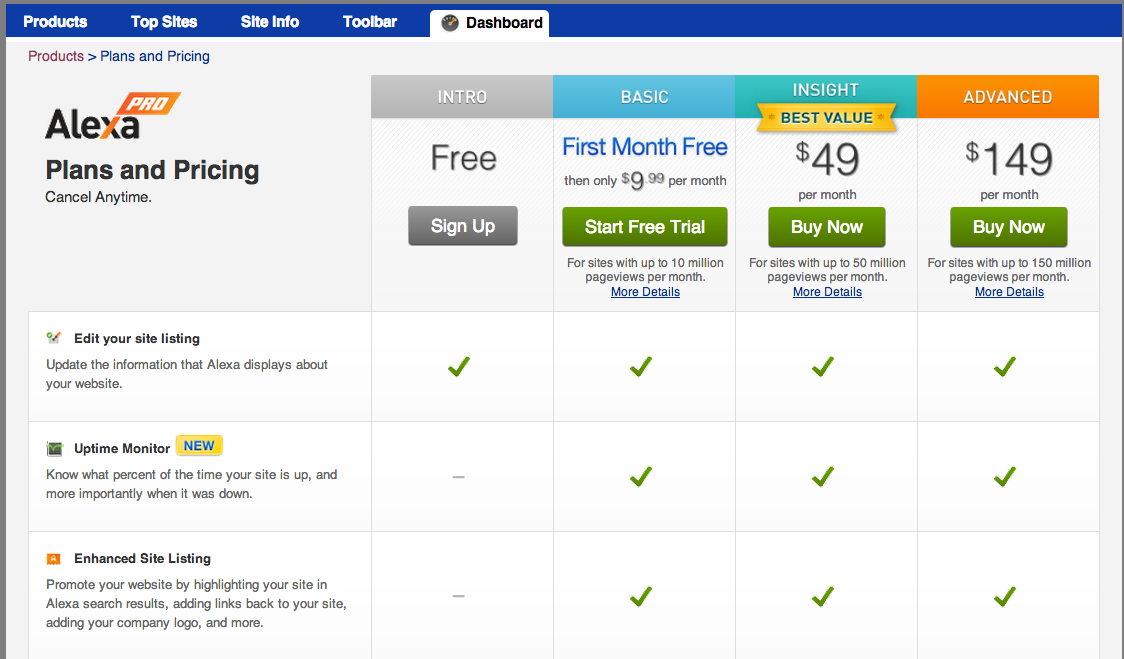Start Free Trial of the Basic plan
Screen dimensions: 1124x659
(x=645, y=227)
